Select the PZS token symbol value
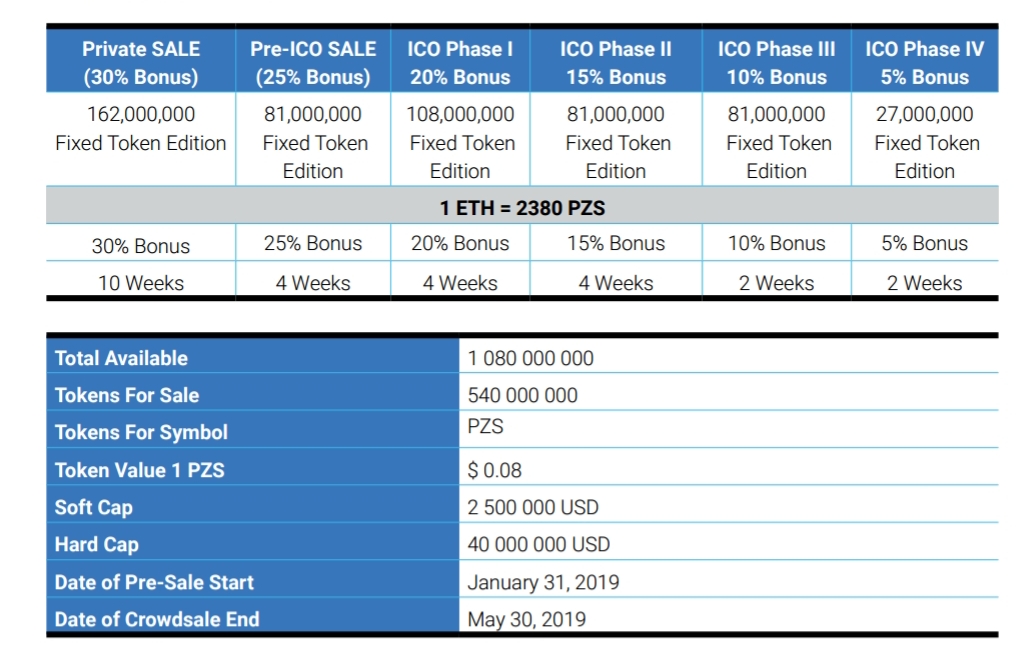 pyautogui.click(x=486, y=427)
